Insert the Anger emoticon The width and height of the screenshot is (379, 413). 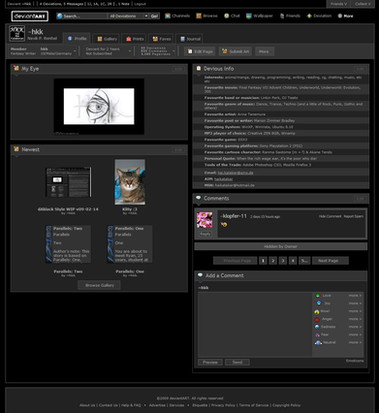(x=317, y=319)
